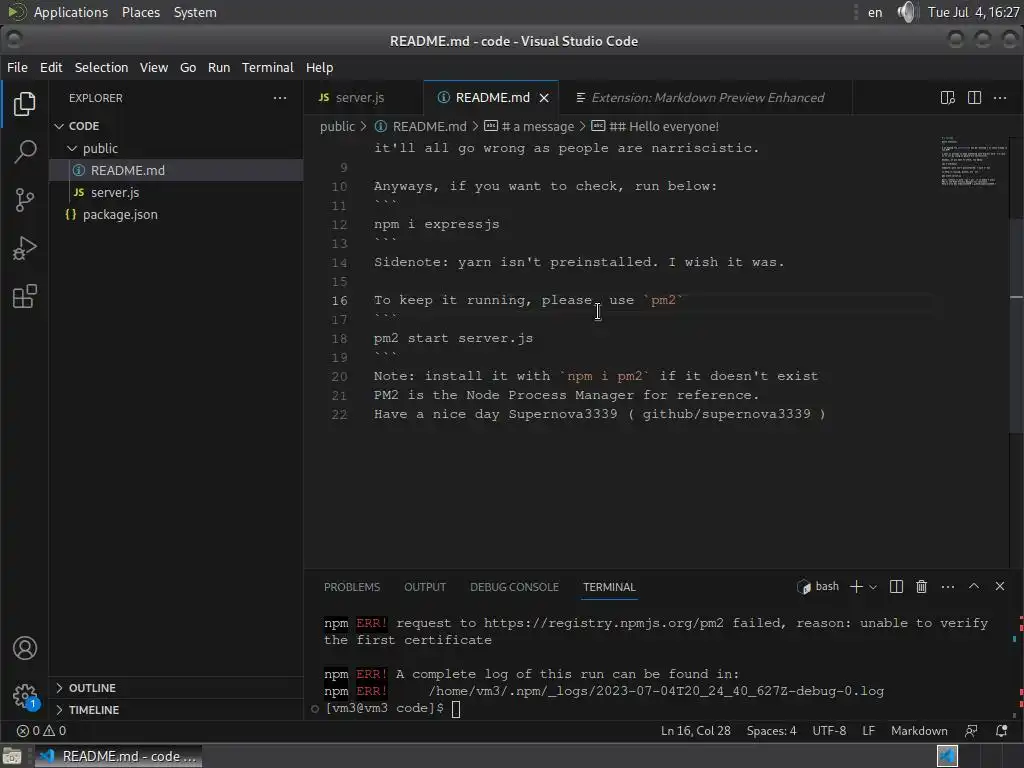Open server.js in explorer tree
1024x768 pixels.
[x=176, y=193]
